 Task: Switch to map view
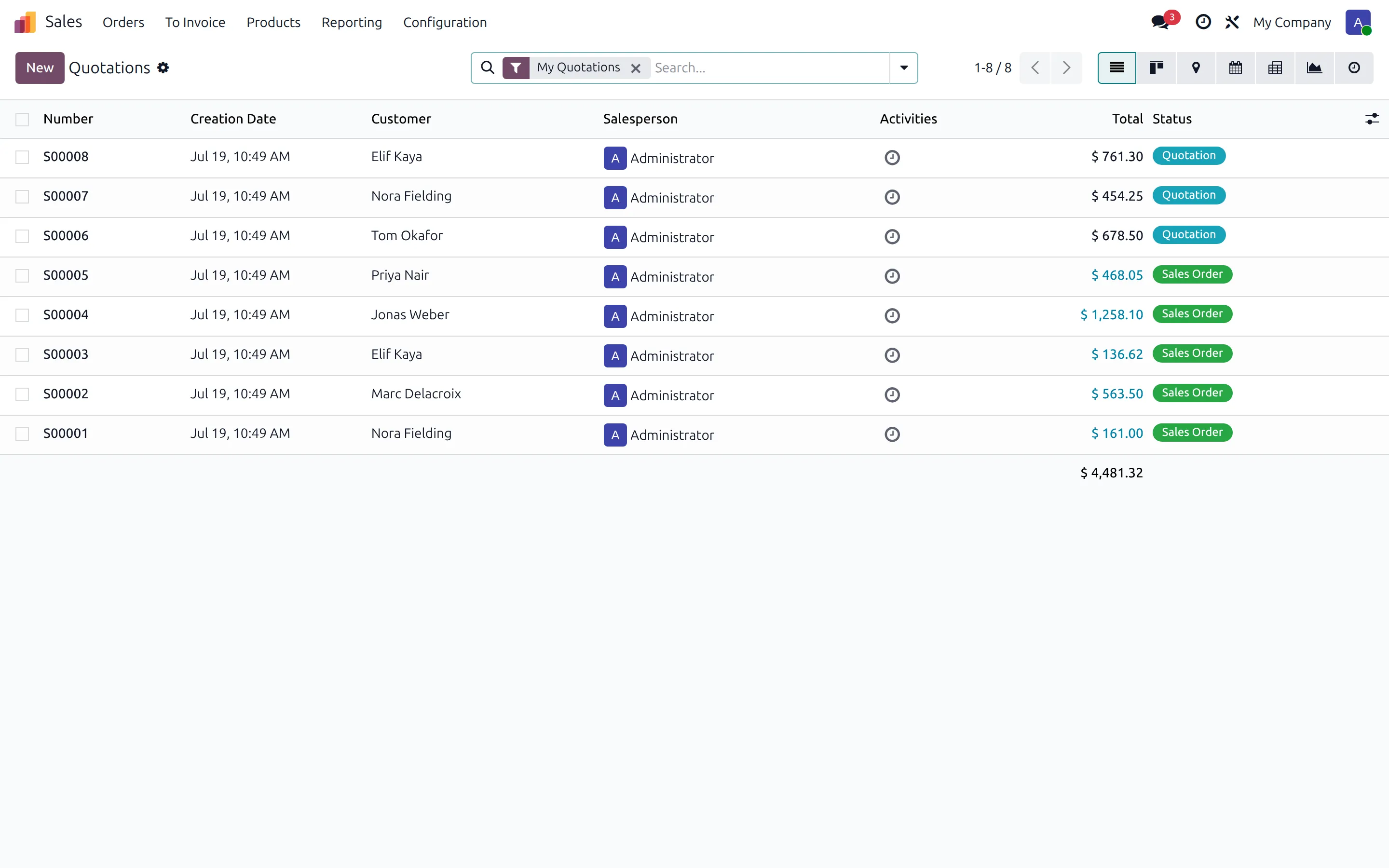(1196, 68)
